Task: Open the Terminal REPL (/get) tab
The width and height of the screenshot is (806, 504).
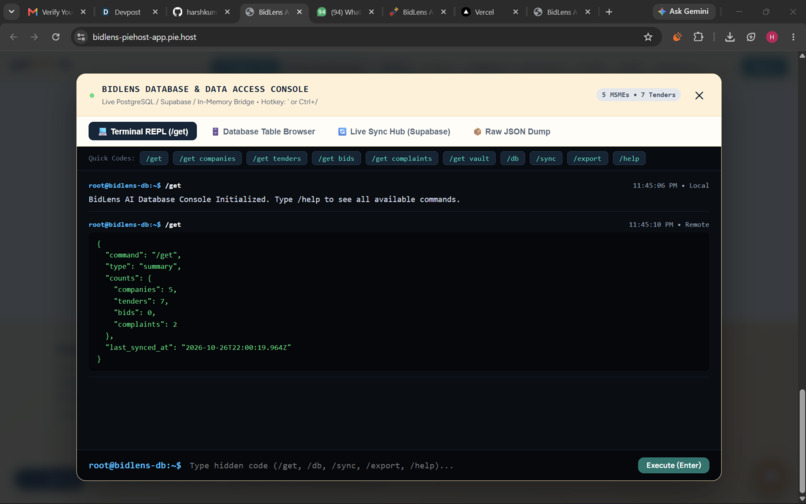Action: coord(142,131)
